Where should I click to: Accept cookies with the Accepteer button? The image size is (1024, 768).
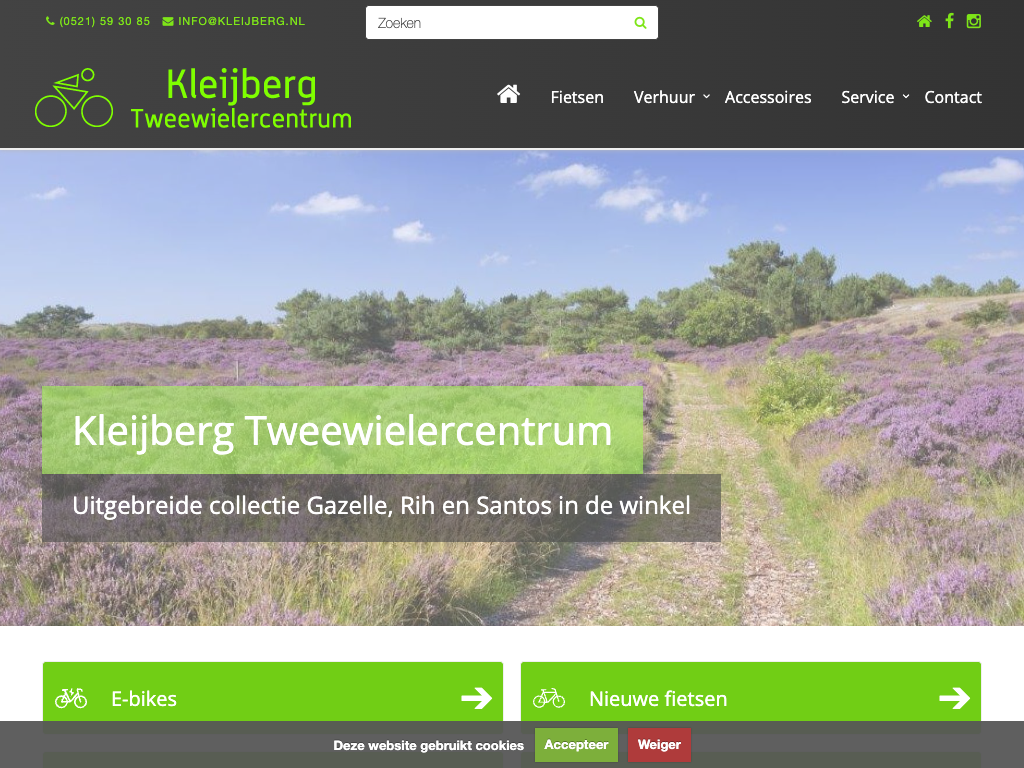click(576, 744)
